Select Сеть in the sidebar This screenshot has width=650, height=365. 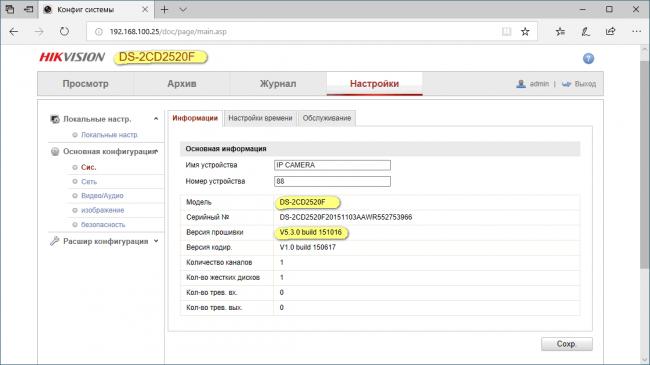89,182
